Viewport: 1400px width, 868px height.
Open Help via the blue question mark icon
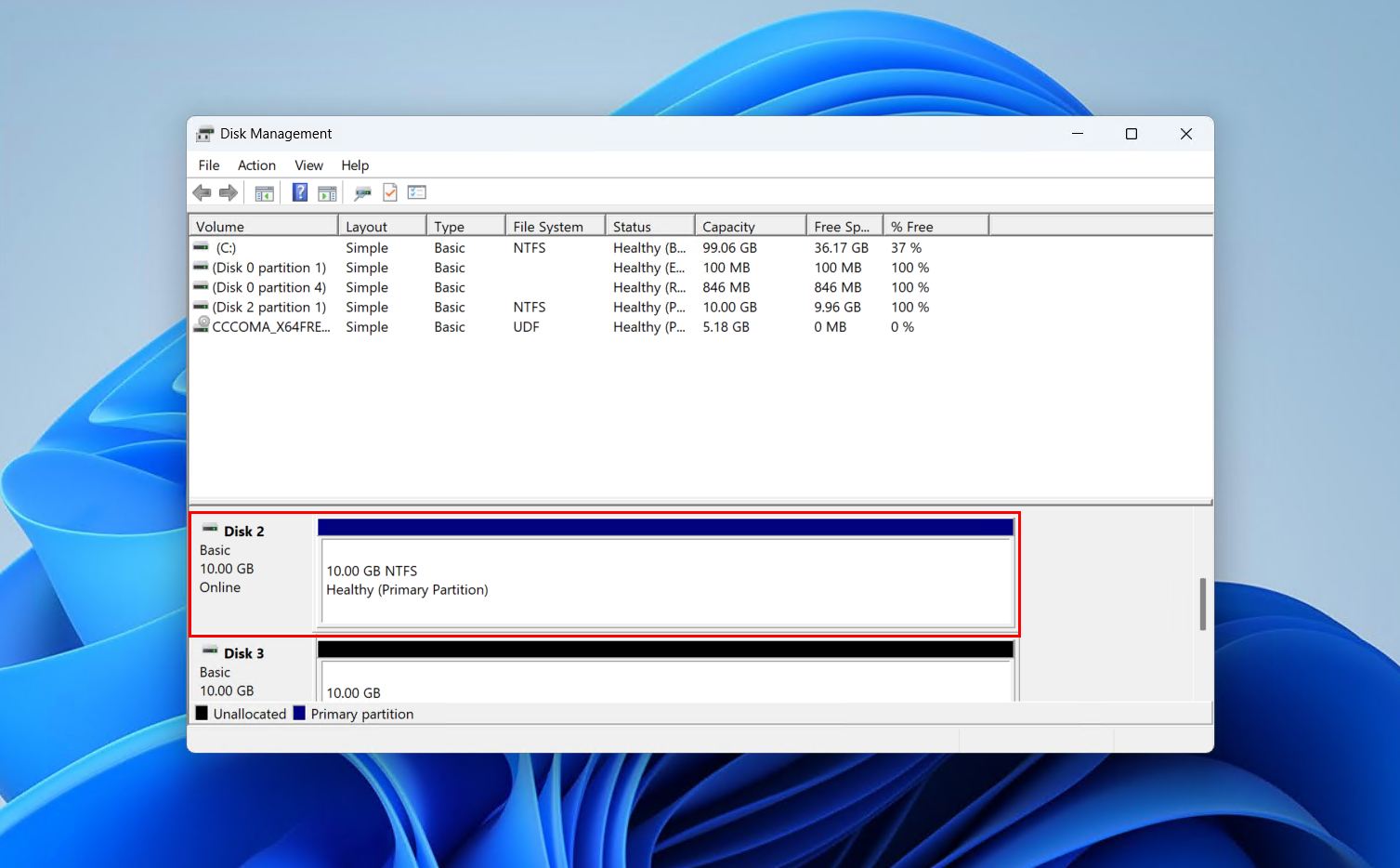(300, 192)
